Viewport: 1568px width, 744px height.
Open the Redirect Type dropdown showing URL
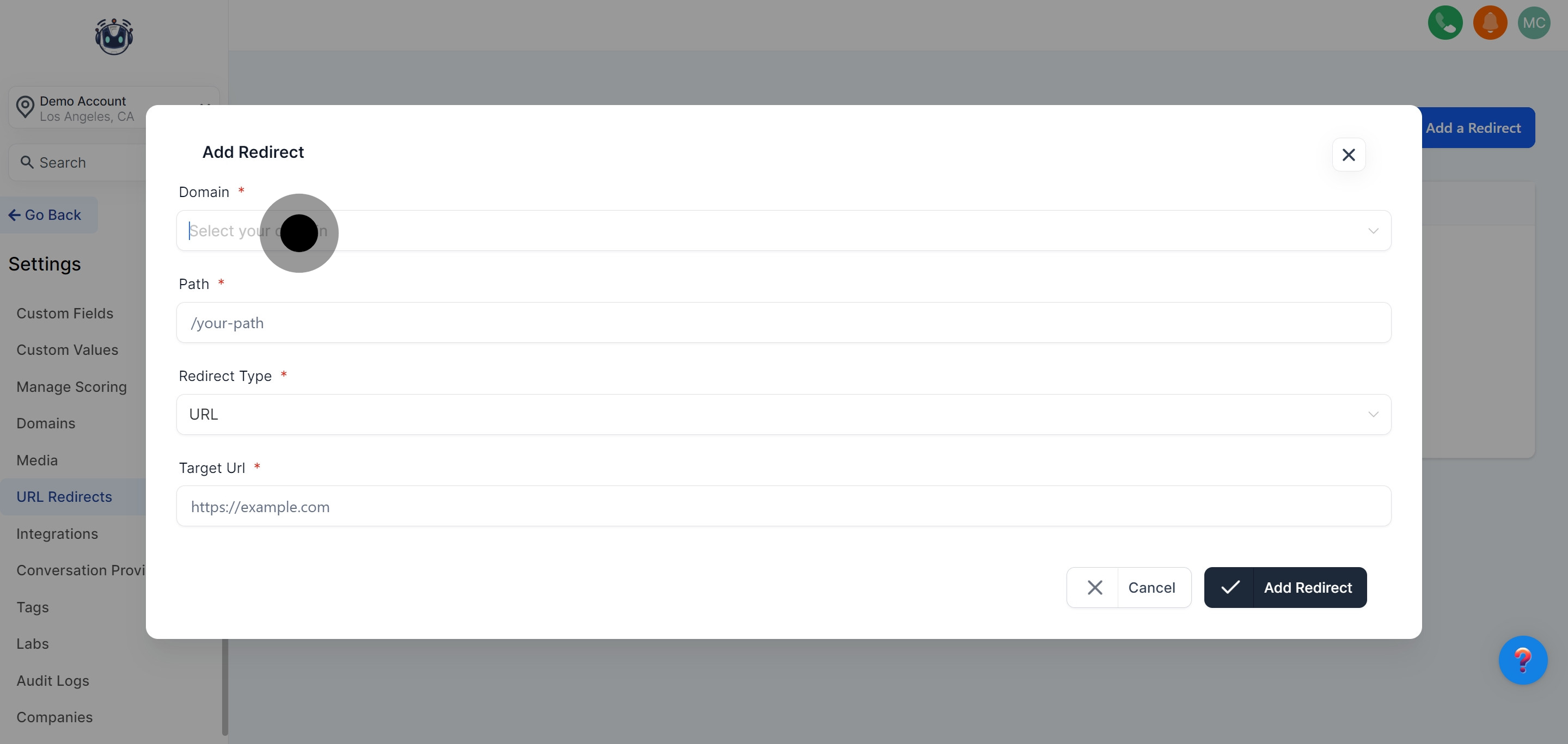tap(783, 415)
